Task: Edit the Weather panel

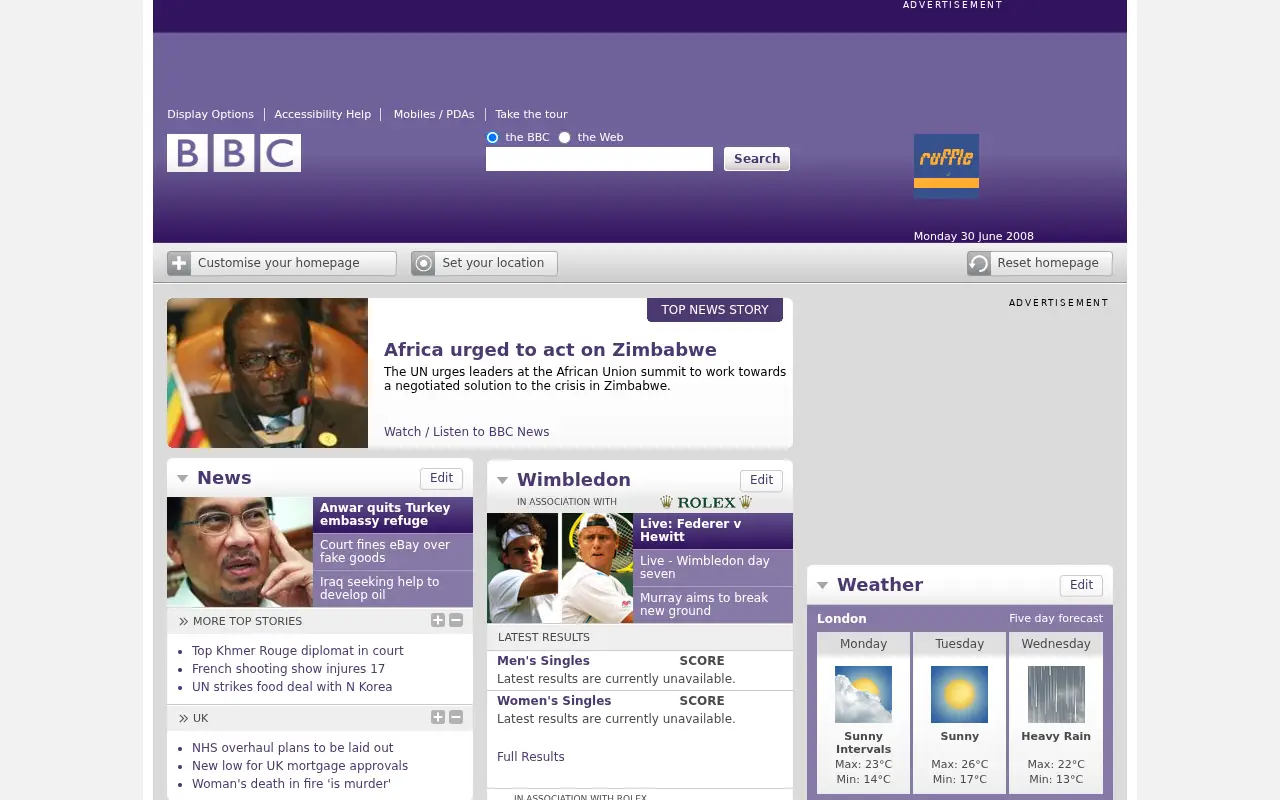Action: coord(1081,585)
